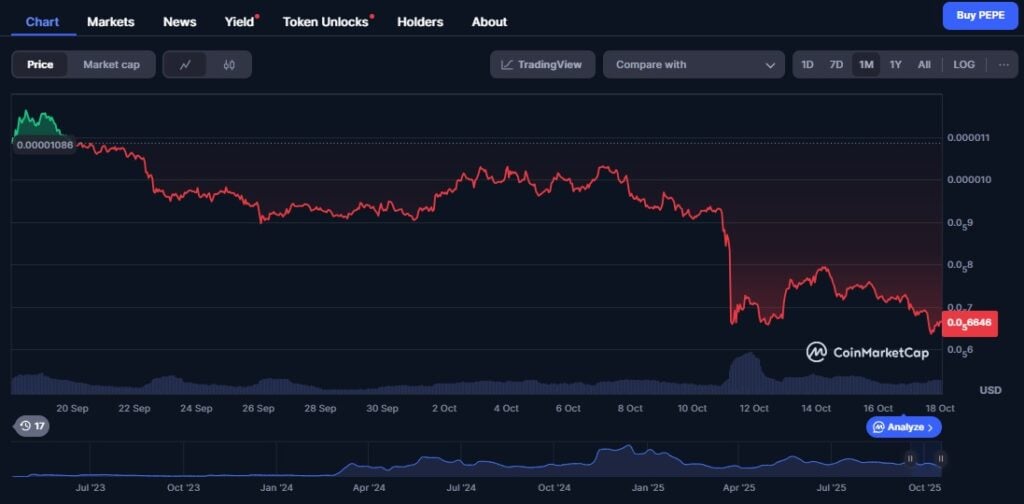Select the 1M time range
This screenshot has height=504, width=1024.
click(866, 65)
